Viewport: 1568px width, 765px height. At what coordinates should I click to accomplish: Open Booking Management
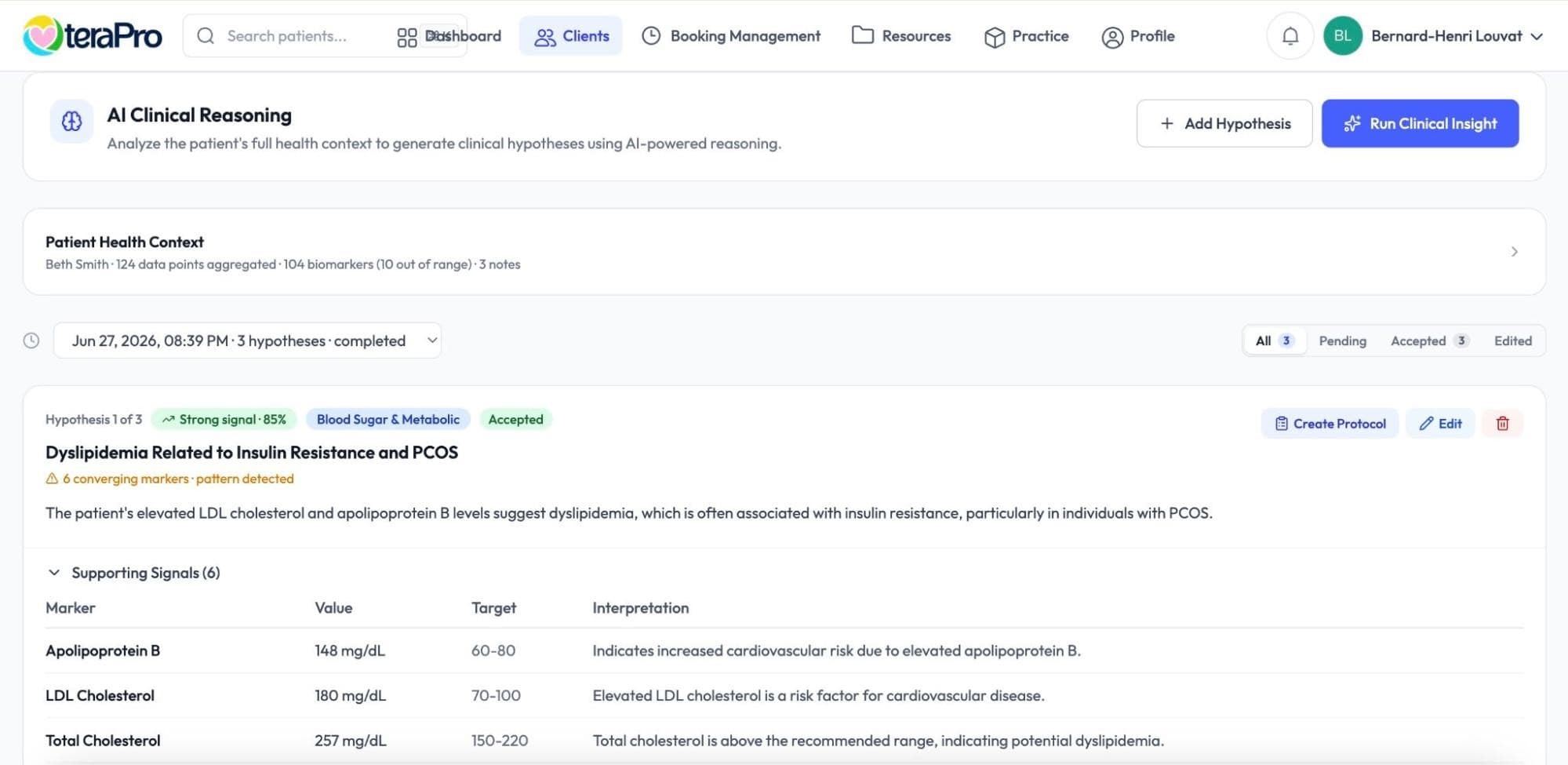pos(731,36)
